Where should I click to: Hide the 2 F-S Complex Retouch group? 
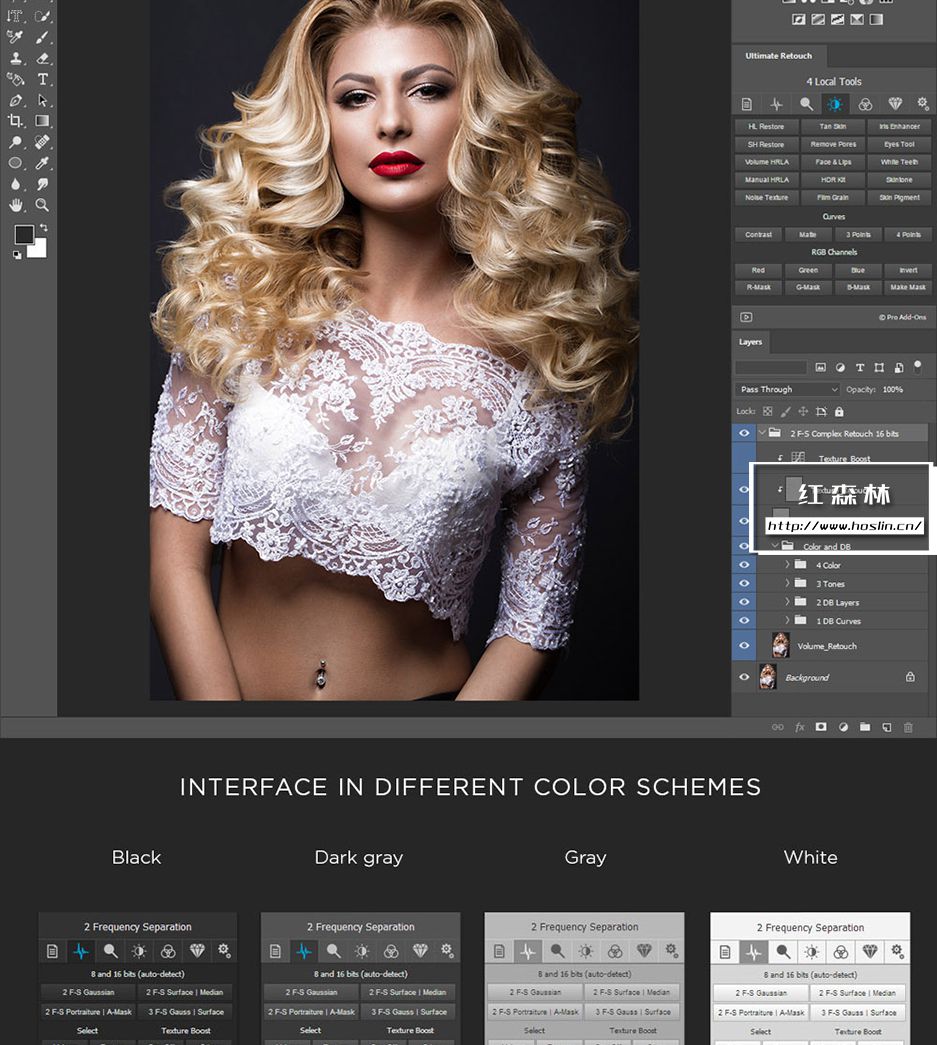pos(744,433)
